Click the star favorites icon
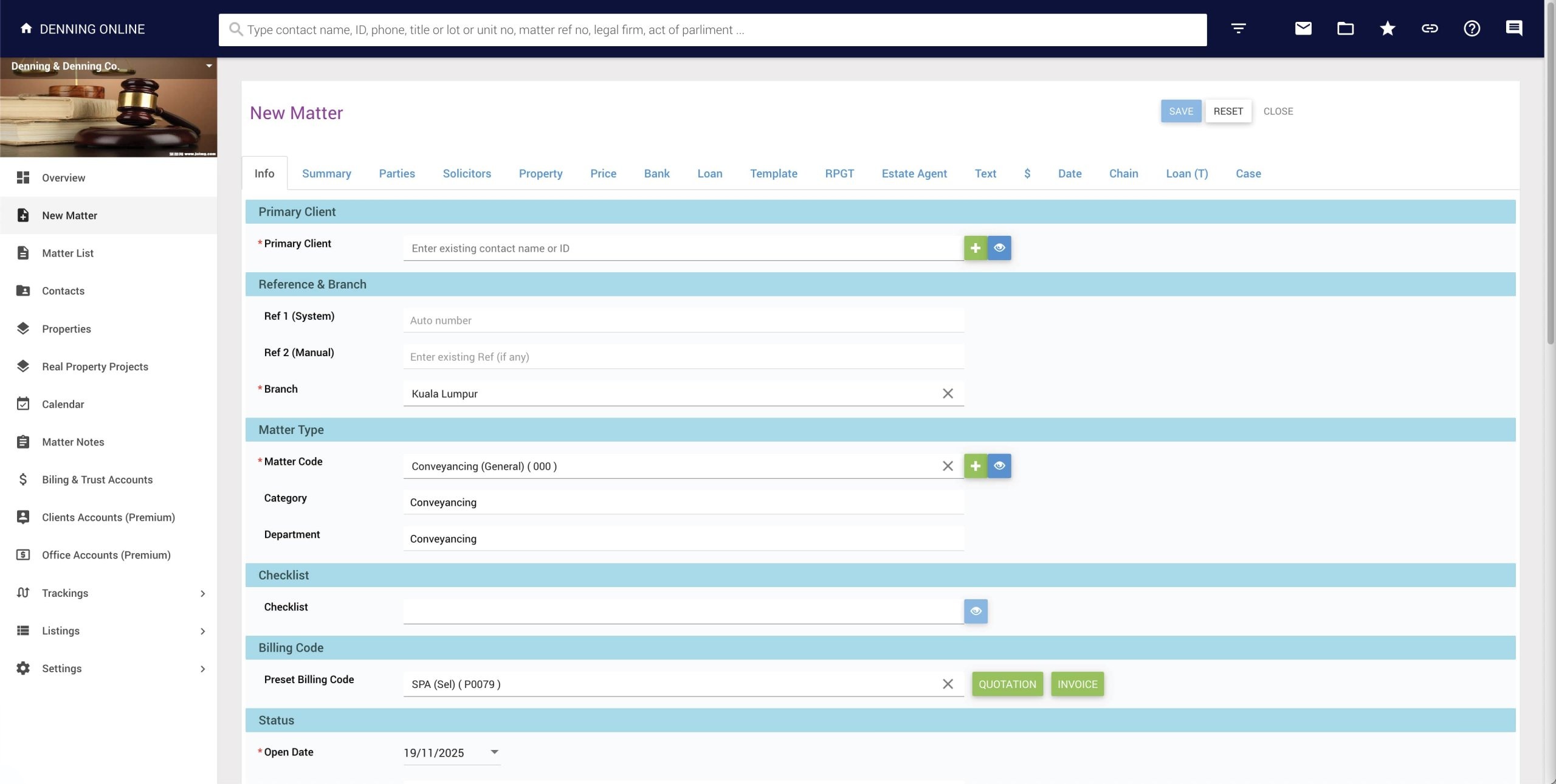The width and height of the screenshot is (1556, 784). pyautogui.click(x=1387, y=29)
